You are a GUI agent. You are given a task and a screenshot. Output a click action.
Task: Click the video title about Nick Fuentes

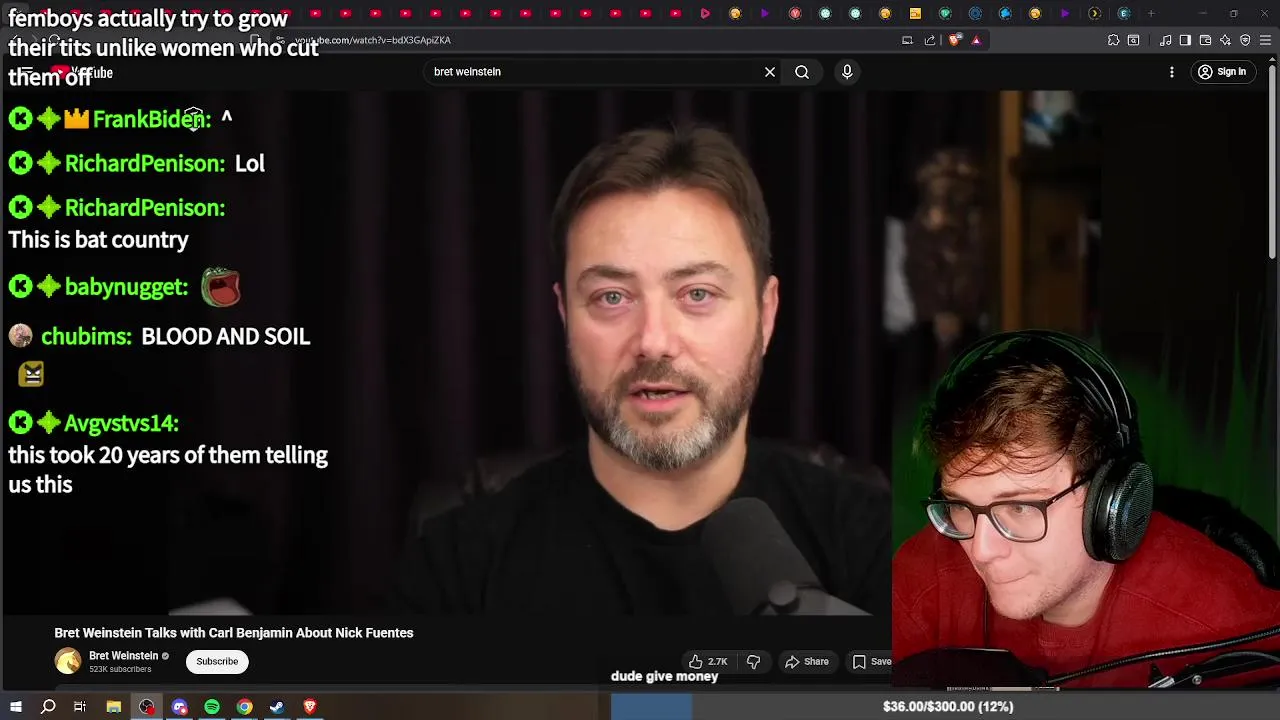pyautogui.click(x=234, y=633)
